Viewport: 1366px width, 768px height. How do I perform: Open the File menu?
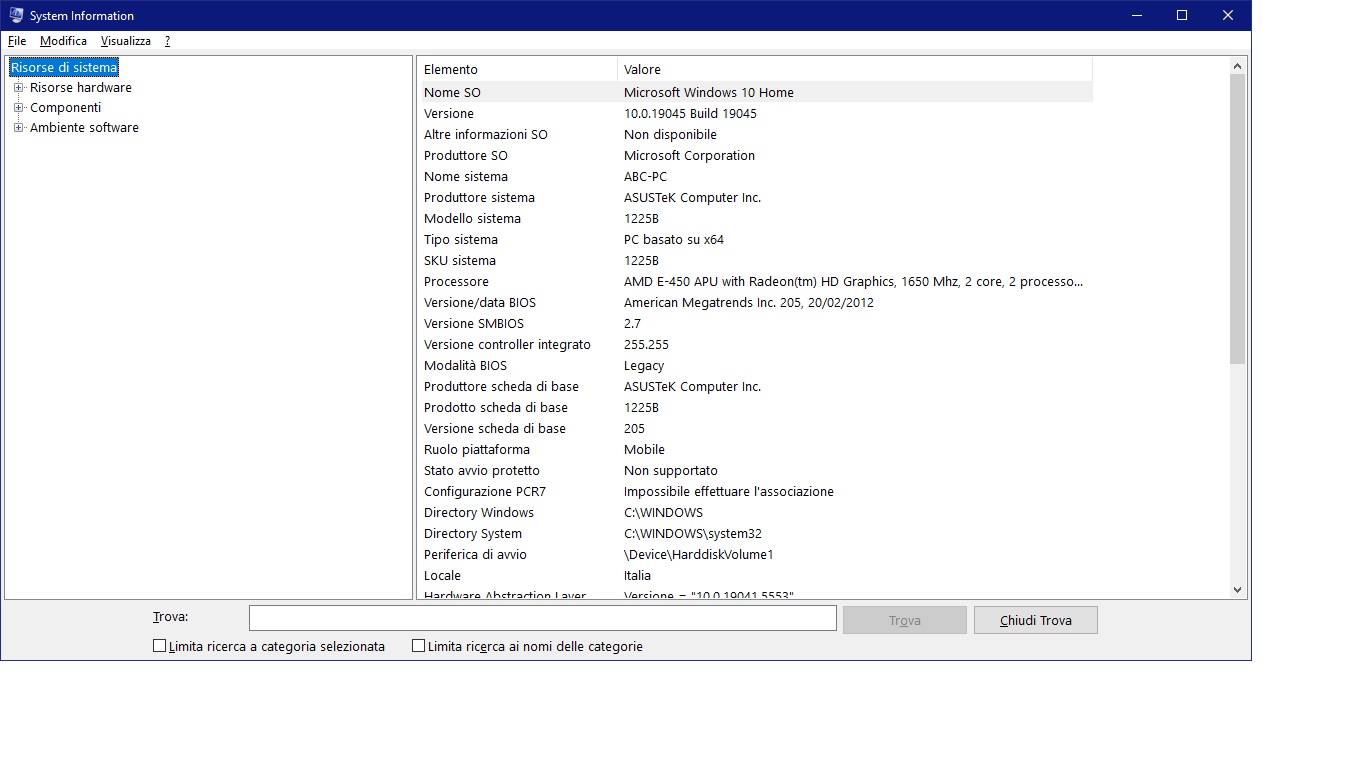17,41
